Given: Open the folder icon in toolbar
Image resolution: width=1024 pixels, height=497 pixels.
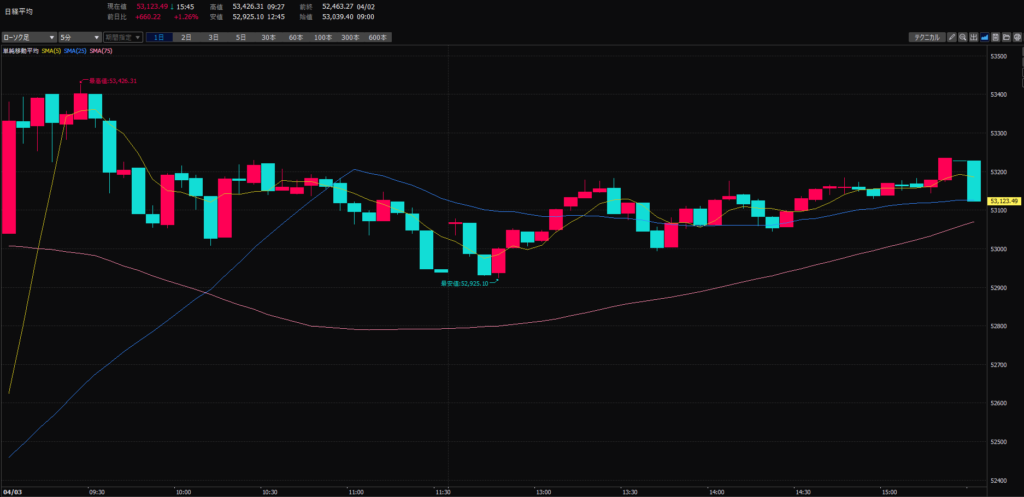Looking at the screenshot, I should coord(1008,37).
